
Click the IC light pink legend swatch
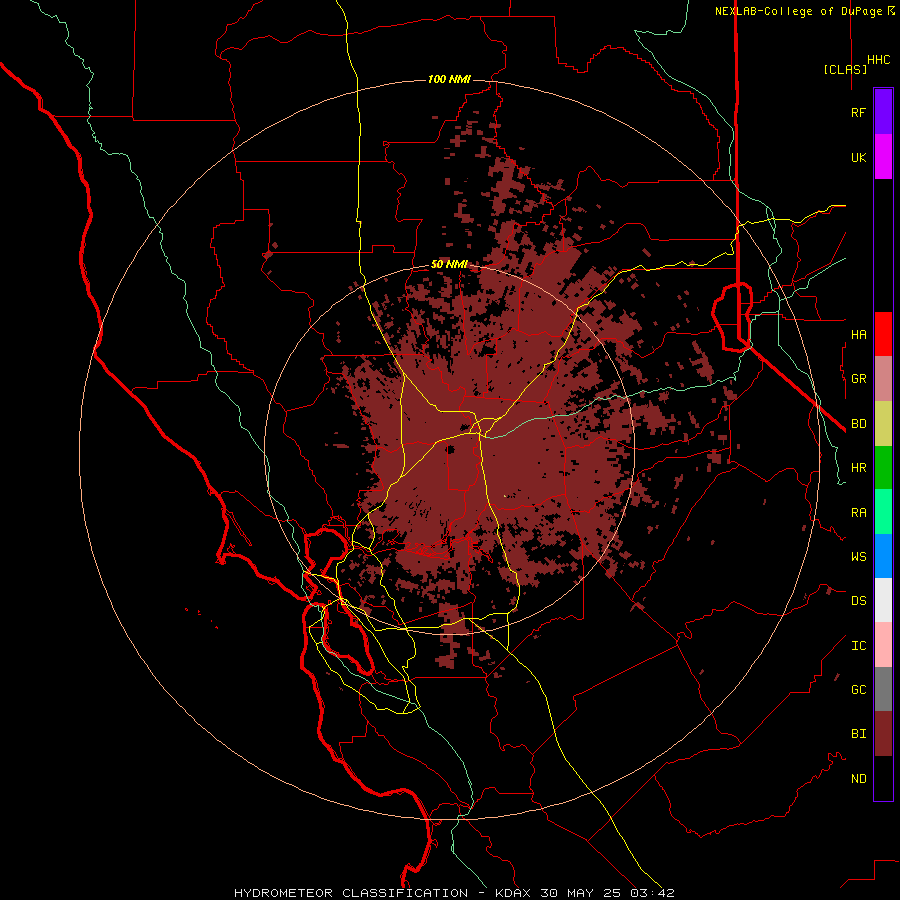883,645
